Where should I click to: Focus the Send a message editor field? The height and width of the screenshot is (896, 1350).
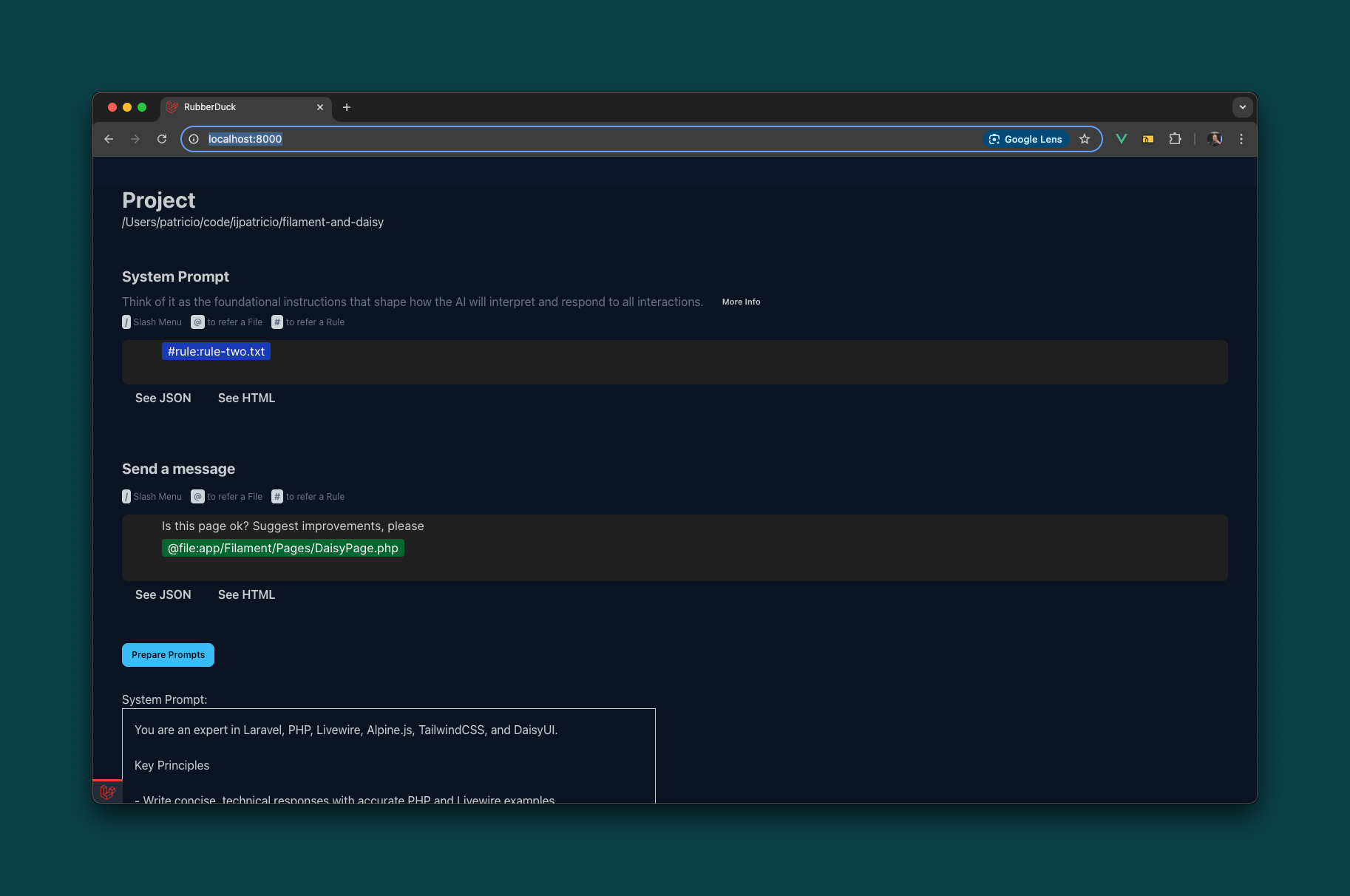tap(674, 548)
